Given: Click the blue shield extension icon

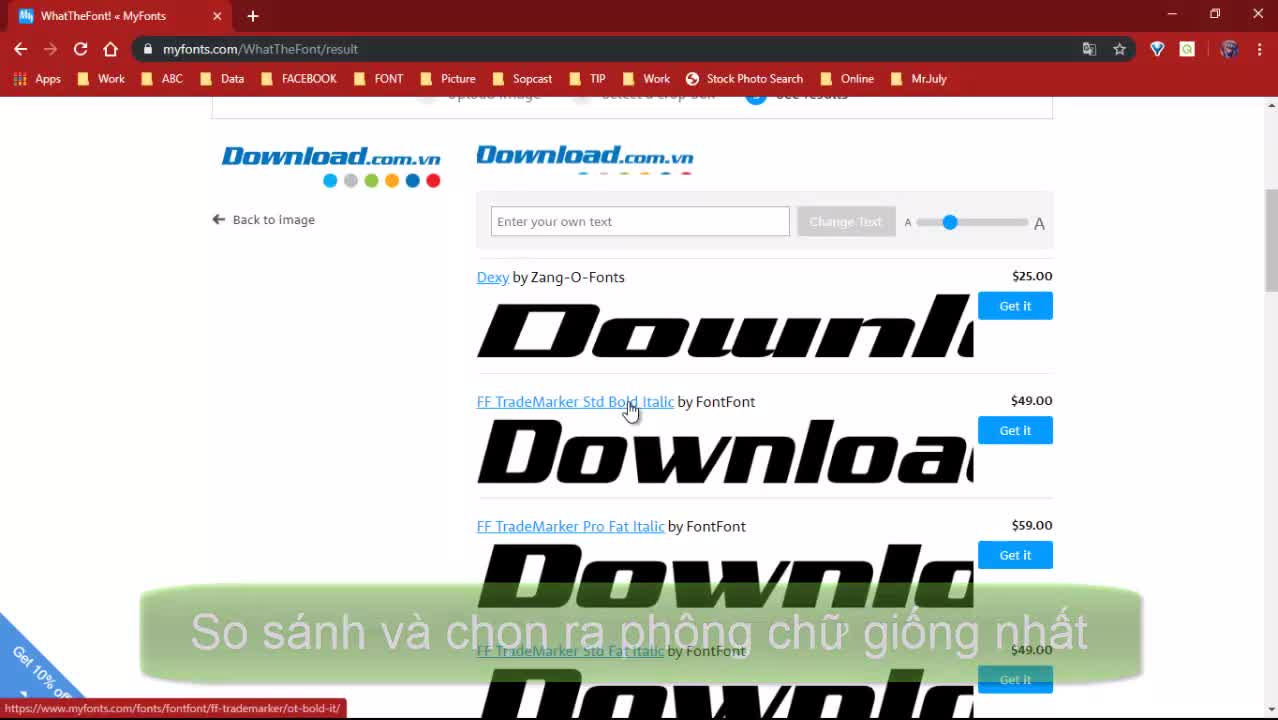Looking at the screenshot, I should click(1157, 49).
